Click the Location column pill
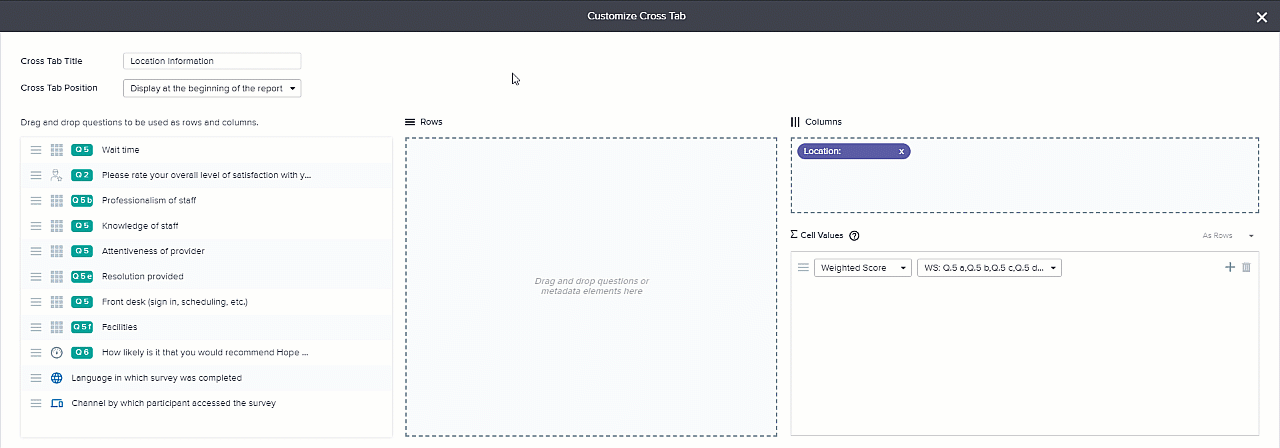 (x=845, y=152)
